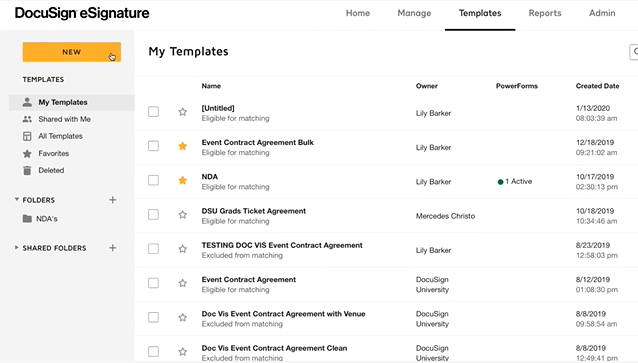Open Event Contract Agreement template
Viewport: 638px width, 363px height.
pos(249,280)
